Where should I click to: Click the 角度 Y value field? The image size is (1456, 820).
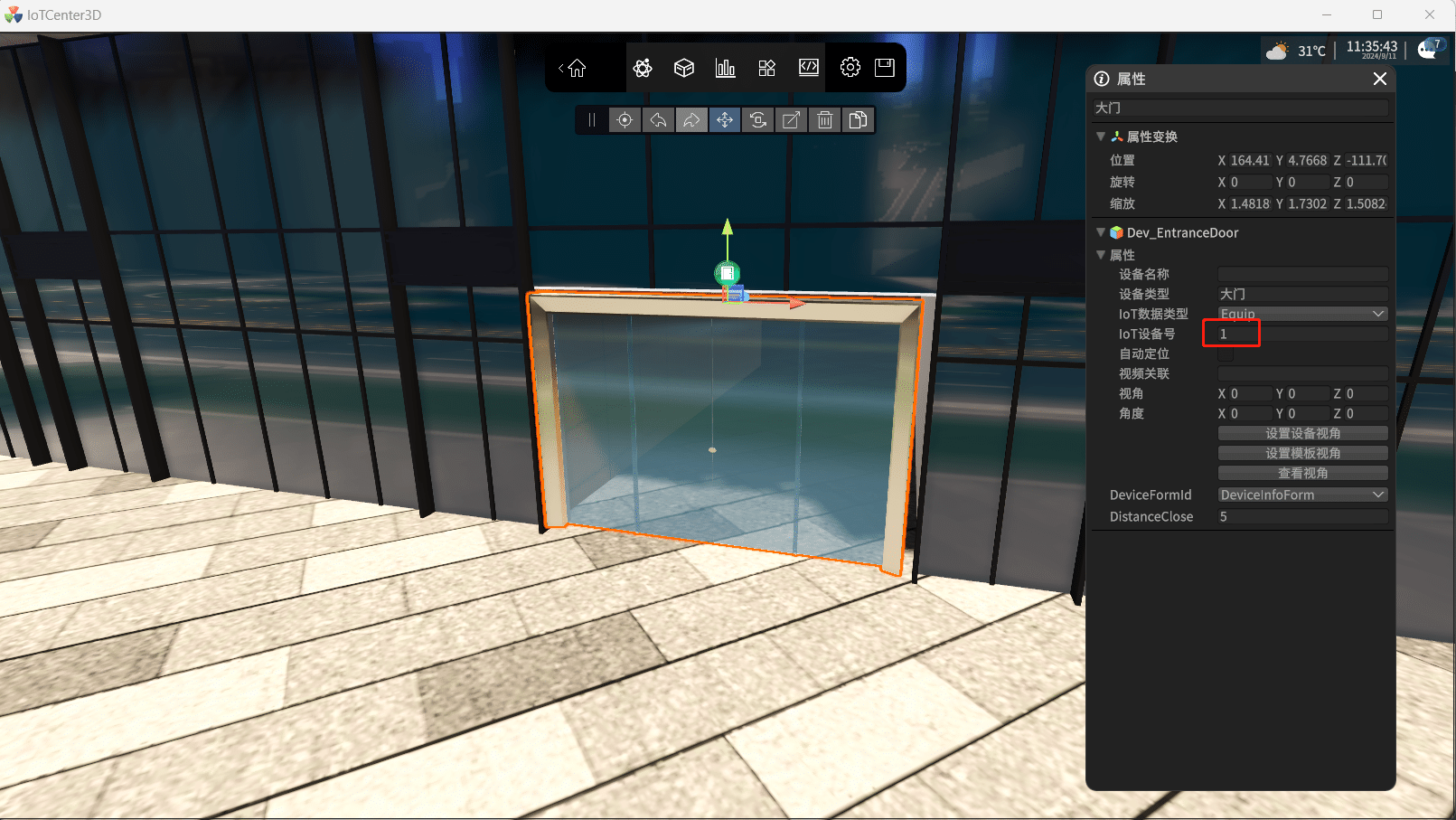click(x=1307, y=413)
